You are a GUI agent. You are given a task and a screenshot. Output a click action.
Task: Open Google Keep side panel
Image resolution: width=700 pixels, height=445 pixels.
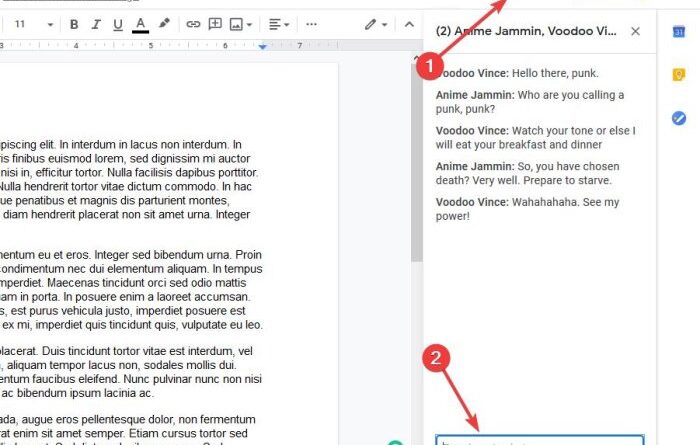[679, 75]
